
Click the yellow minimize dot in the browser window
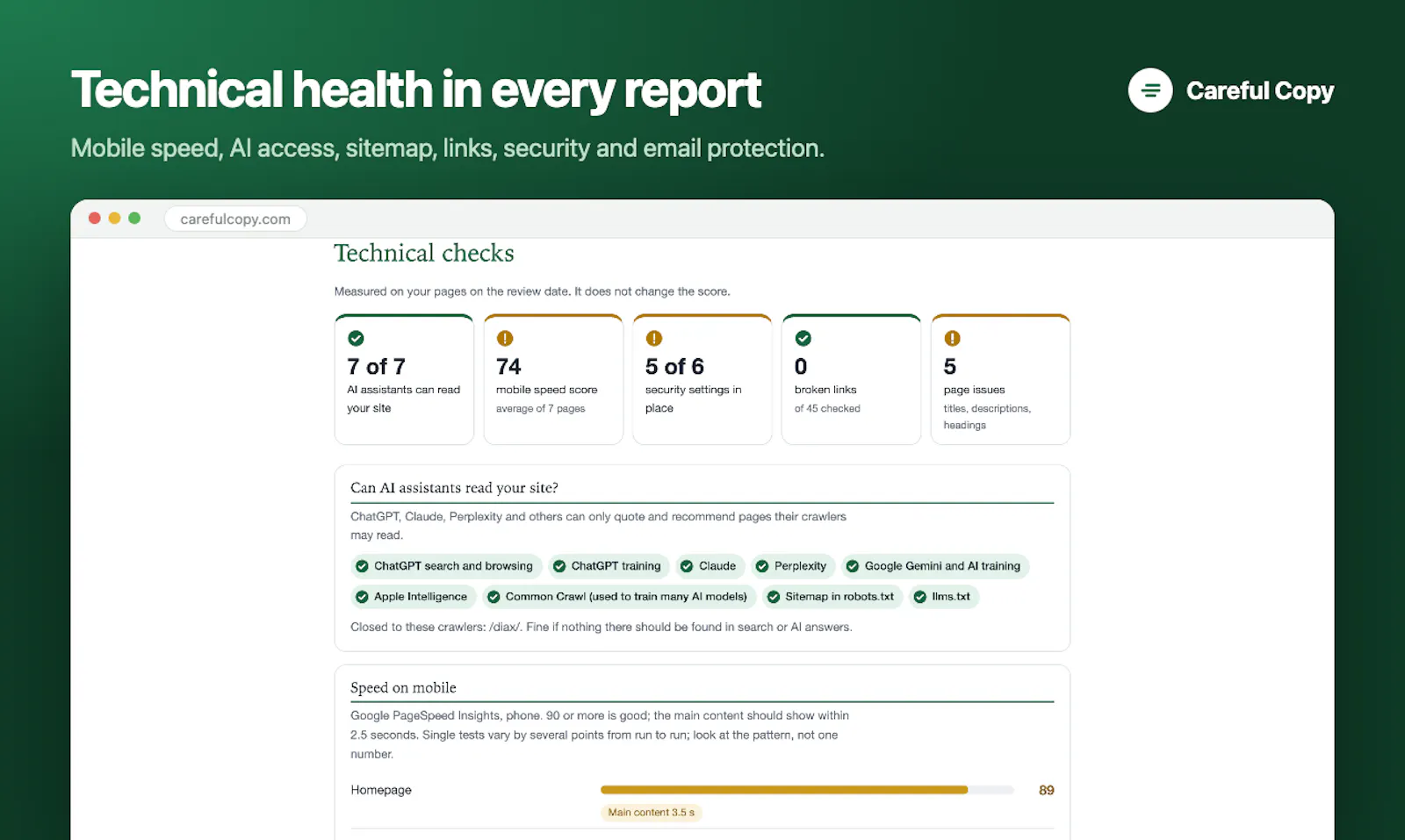[x=114, y=218]
